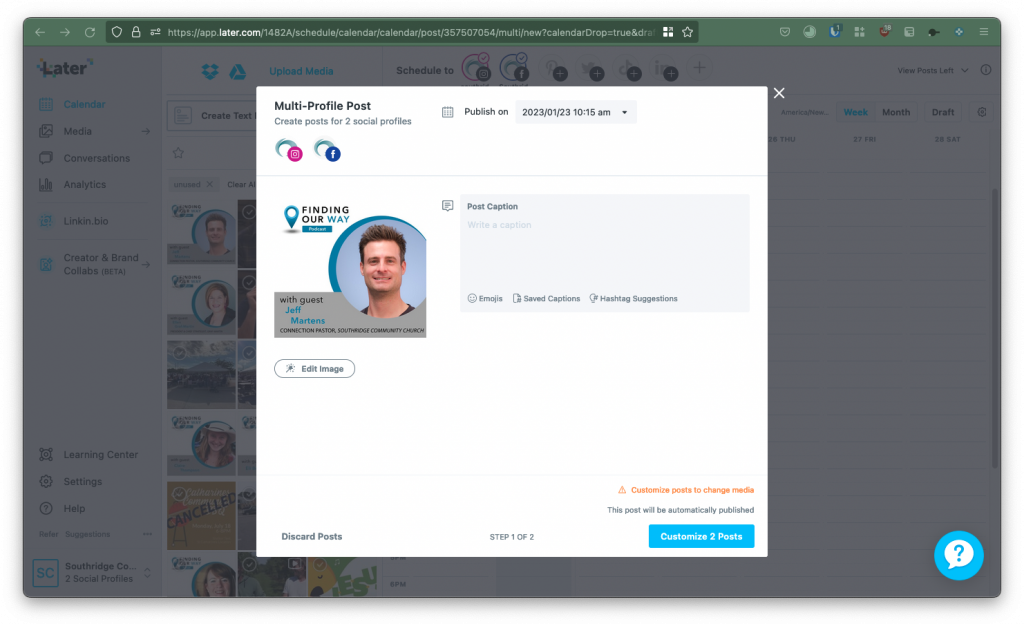Bookmark this page with the star icon
The height and width of the screenshot is (626, 1024).
point(687,32)
